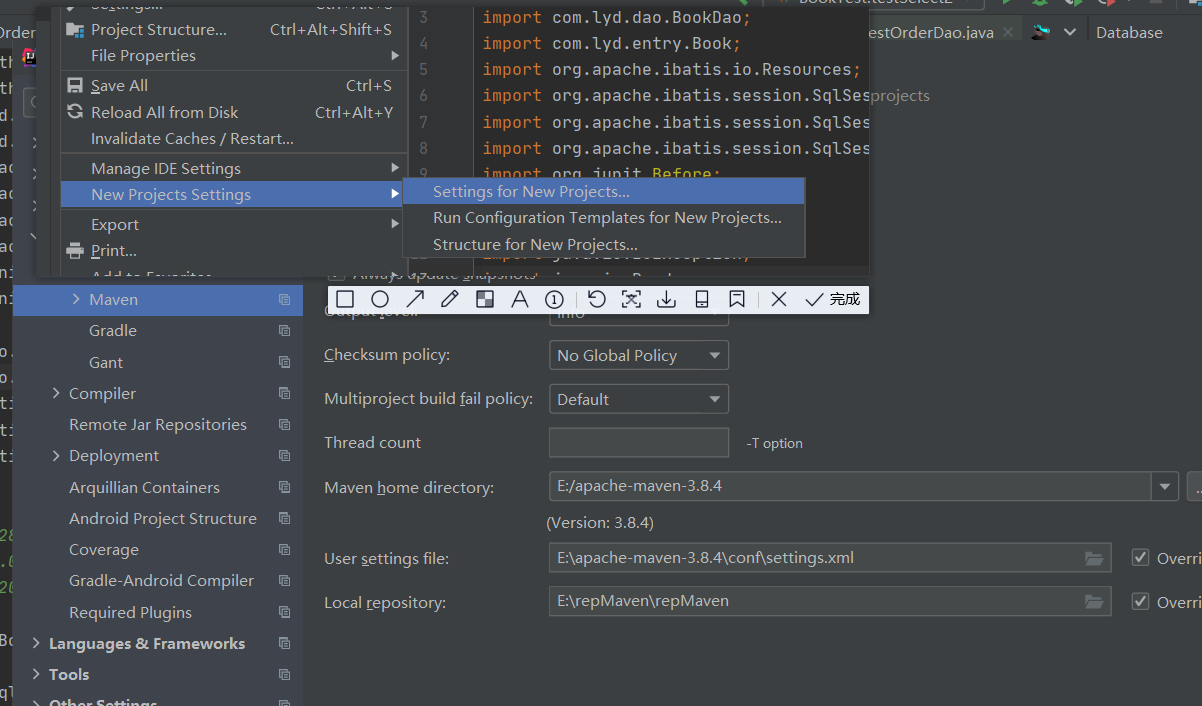Screen dimensions: 1202x706
Task: Open the Maven home directory dropdown arrow
Action: pyautogui.click(x=1164, y=488)
